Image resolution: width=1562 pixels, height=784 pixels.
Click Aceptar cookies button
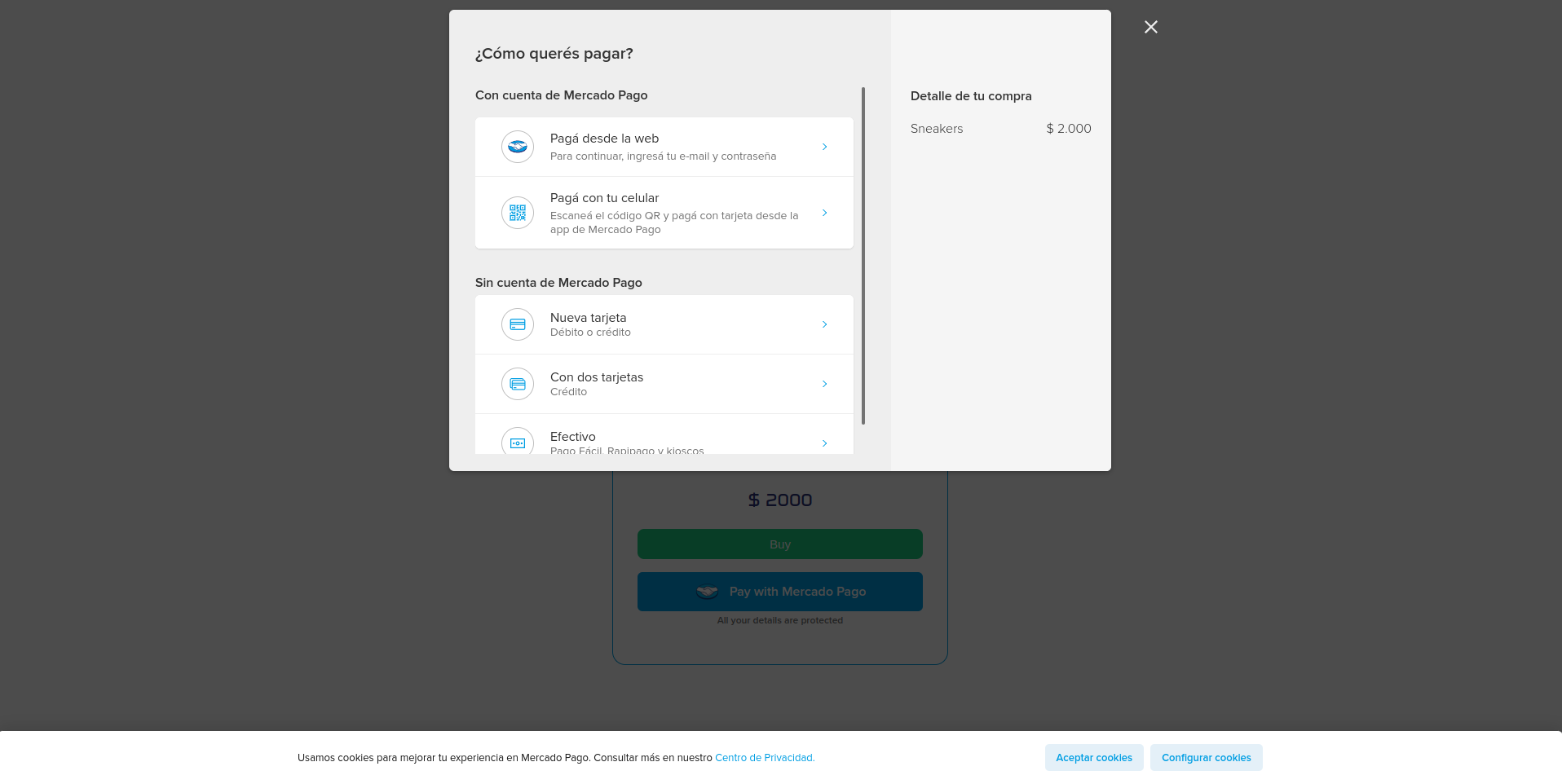pyautogui.click(x=1094, y=757)
